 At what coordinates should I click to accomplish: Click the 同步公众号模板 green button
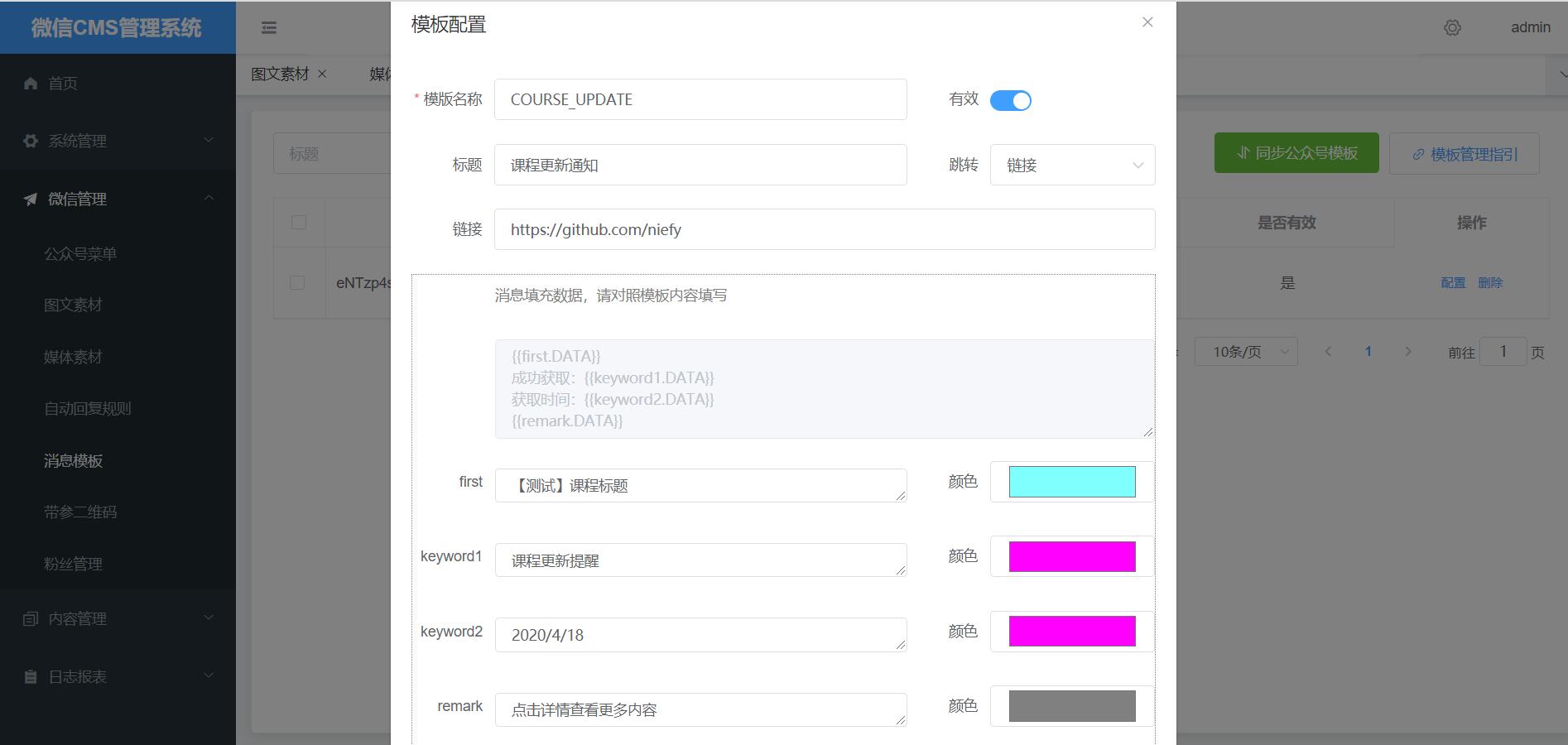pos(1296,153)
